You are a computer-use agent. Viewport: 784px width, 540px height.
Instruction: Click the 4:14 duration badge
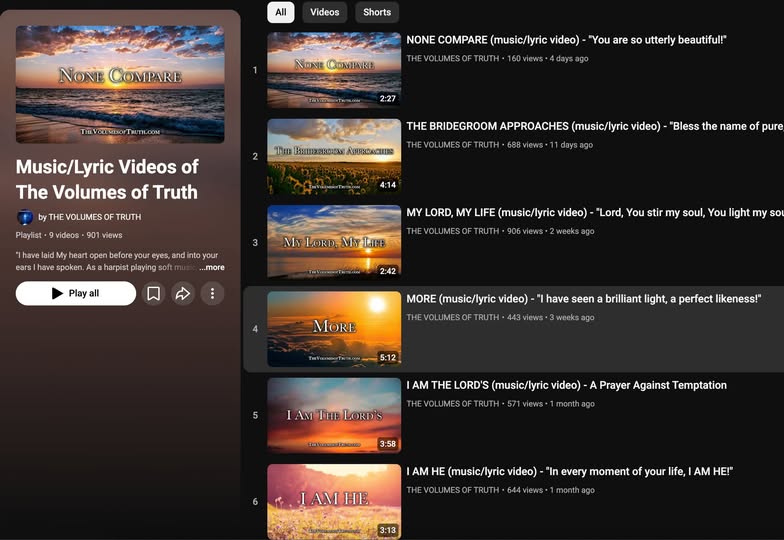pos(388,185)
